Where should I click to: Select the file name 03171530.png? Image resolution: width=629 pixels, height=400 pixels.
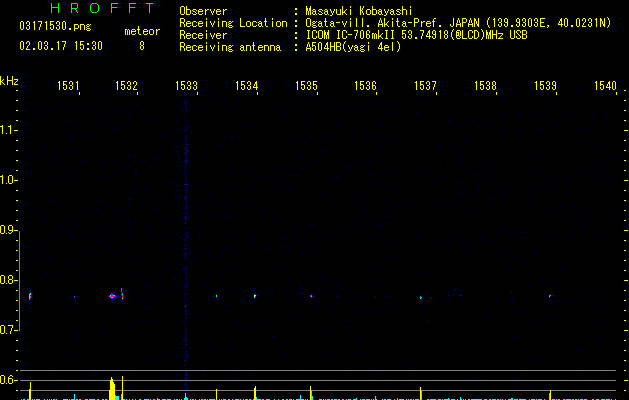click(x=55, y=26)
